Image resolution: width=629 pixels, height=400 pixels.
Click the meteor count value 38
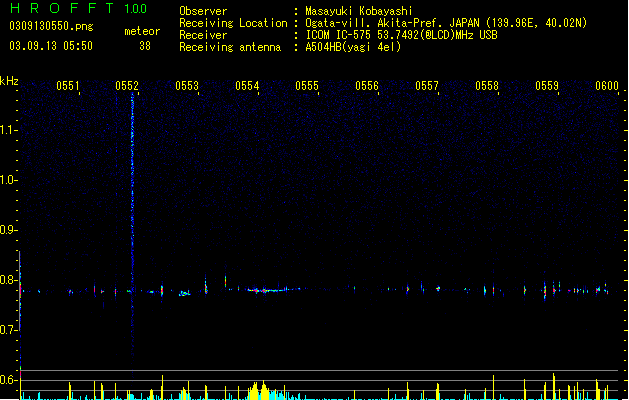[x=145, y=46]
